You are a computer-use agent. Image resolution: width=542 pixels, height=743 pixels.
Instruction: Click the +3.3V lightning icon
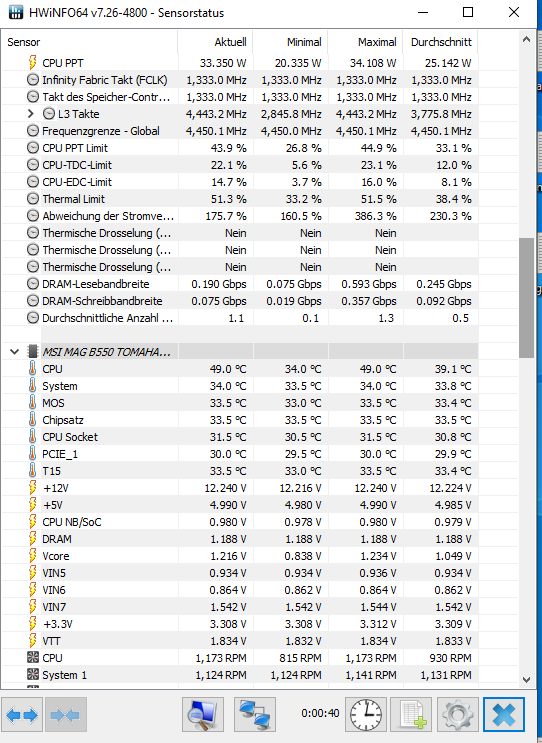(32, 624)
